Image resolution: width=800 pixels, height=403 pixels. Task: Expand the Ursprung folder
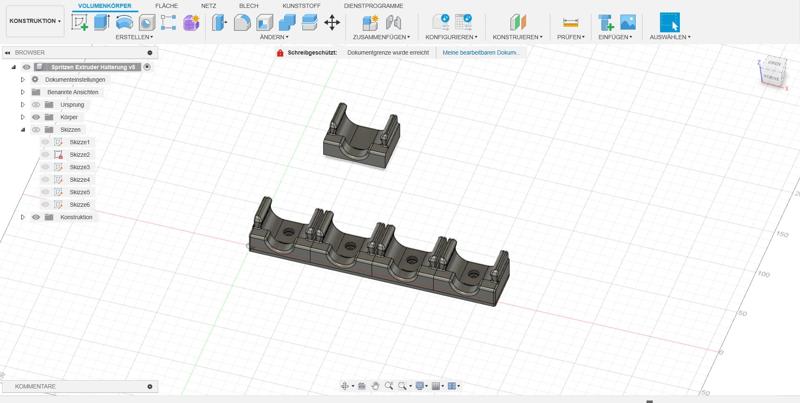point(22,105)
